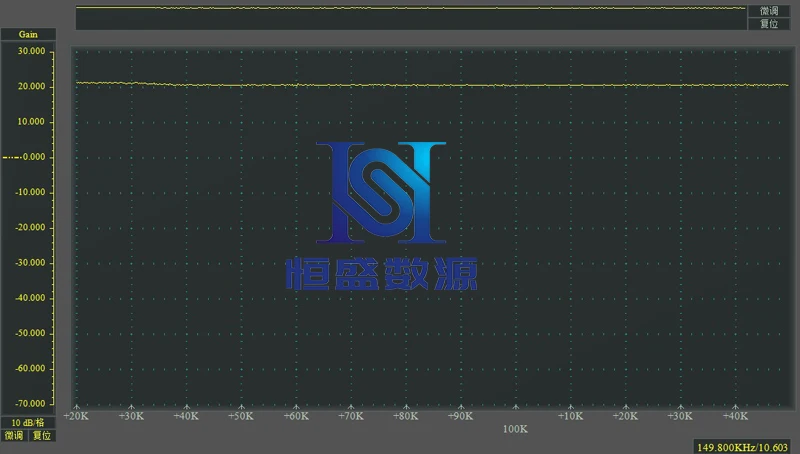Viewport: 800px width, 454px height.
Task: Click the -30.000 gain axis value
Action: click(31, 263)
